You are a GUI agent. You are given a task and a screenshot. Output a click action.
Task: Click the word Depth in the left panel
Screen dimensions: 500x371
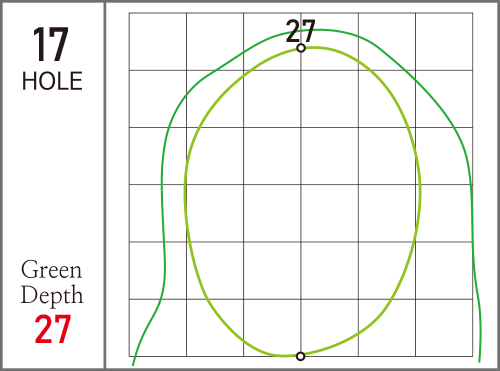[x=52, y=295]
